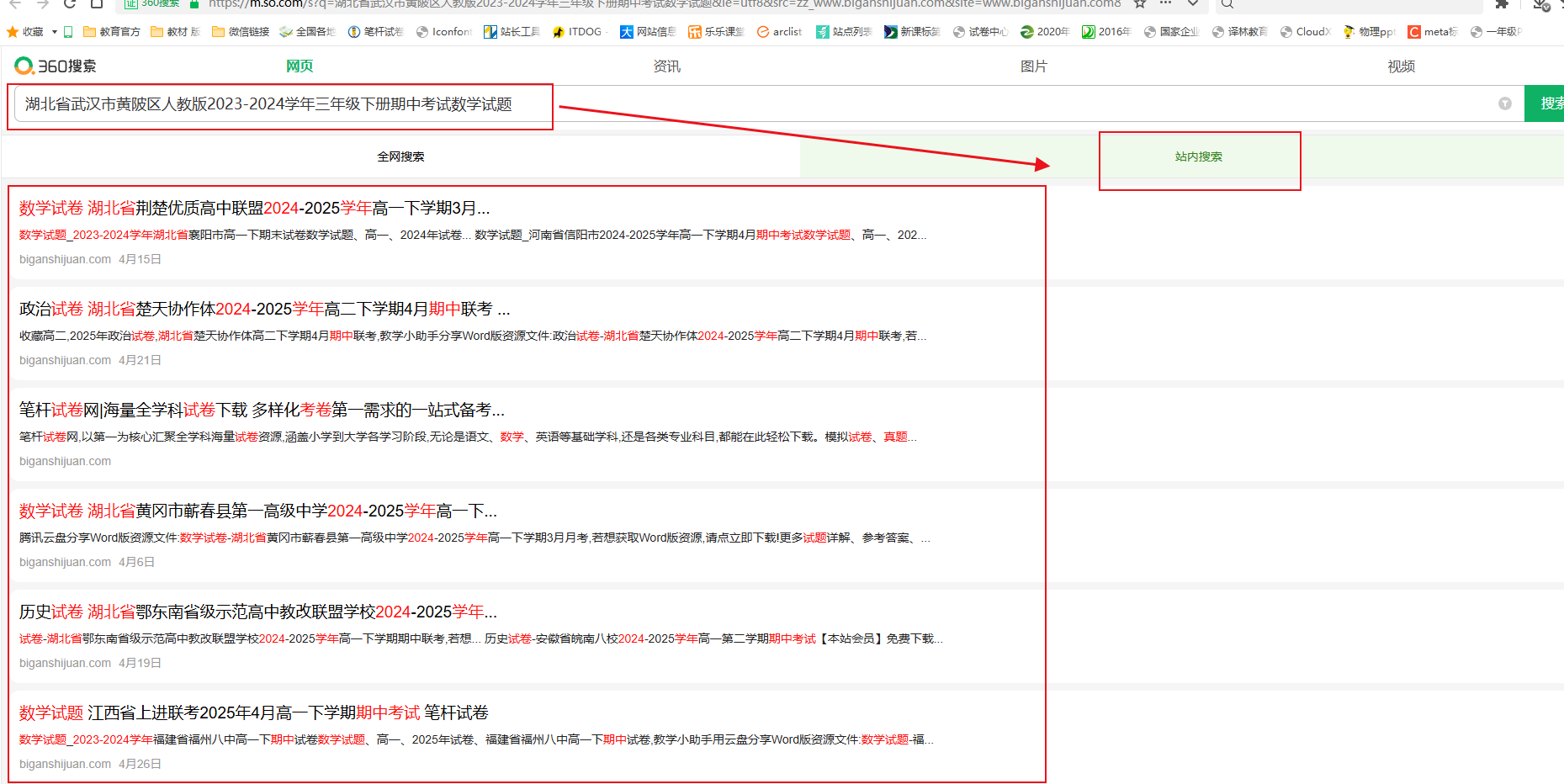The height and width of the screenshot is (784, 1564).
Task: Click the 360搜索 logo
Action: (56, 66)
